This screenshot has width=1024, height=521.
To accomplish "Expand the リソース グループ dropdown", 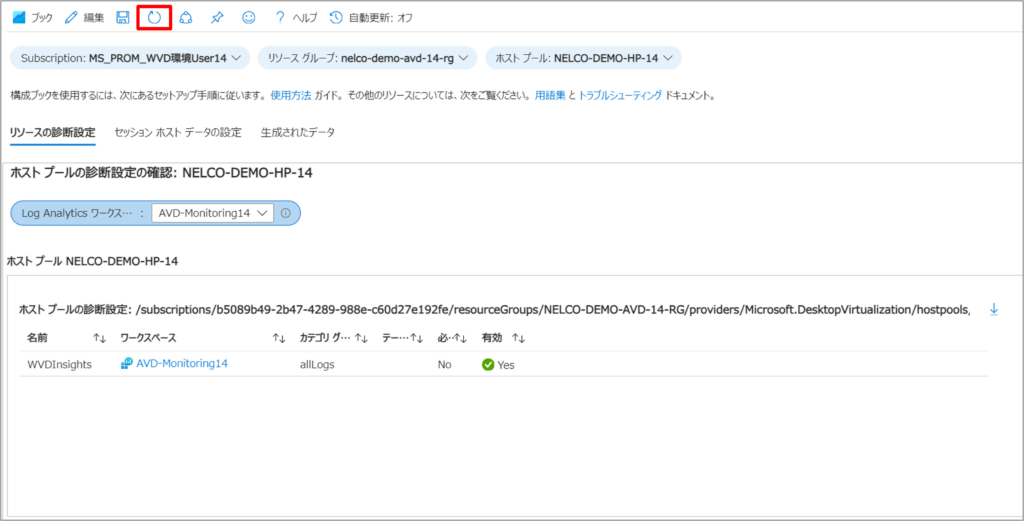I will (x=367, y=58).
